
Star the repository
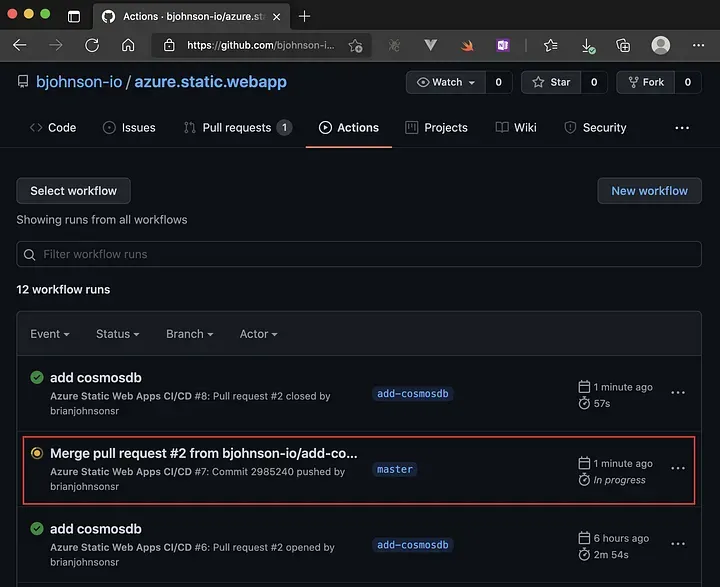pyautogui.click(x=551, y=82)
